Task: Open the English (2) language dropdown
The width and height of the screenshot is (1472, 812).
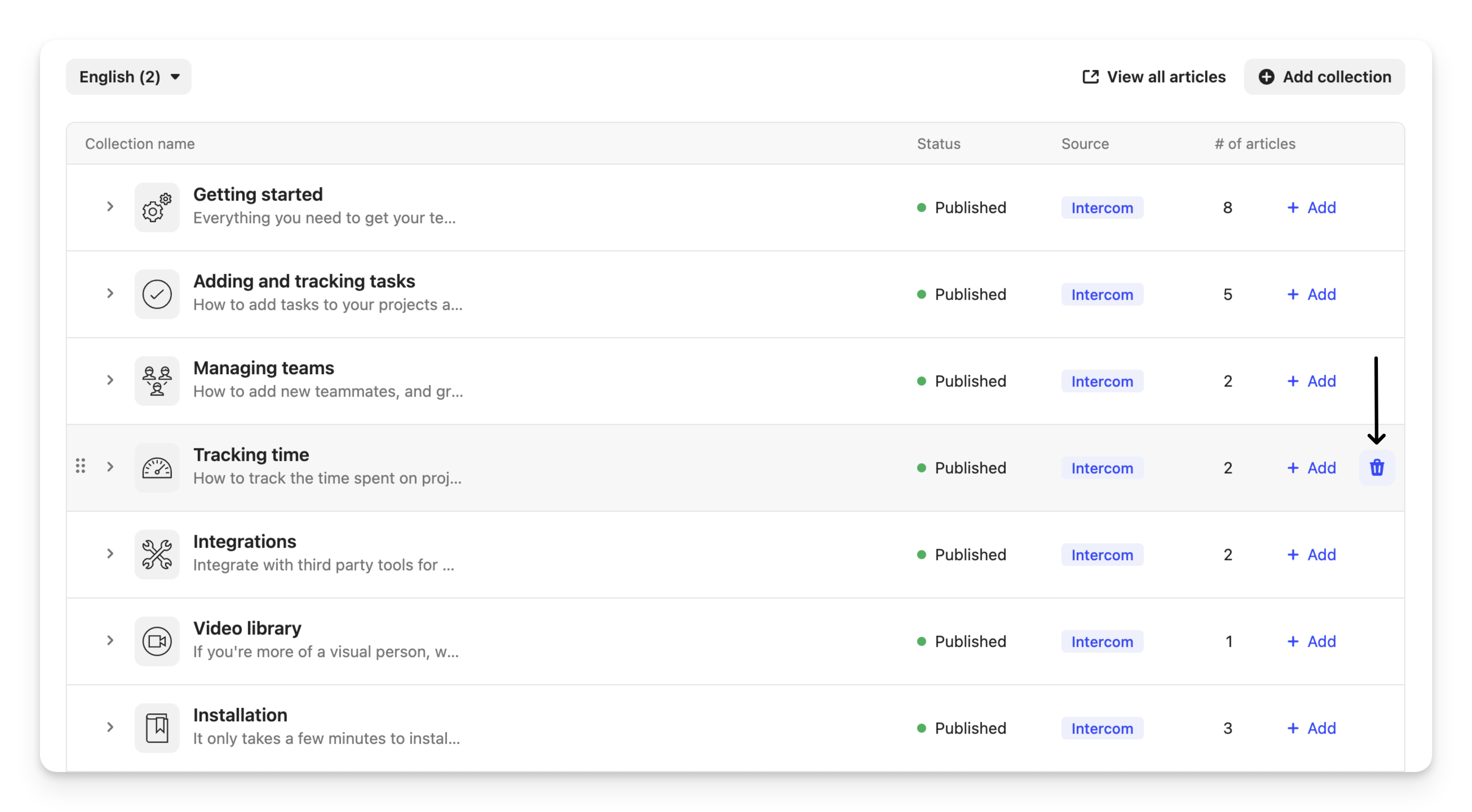Action: 129,77
